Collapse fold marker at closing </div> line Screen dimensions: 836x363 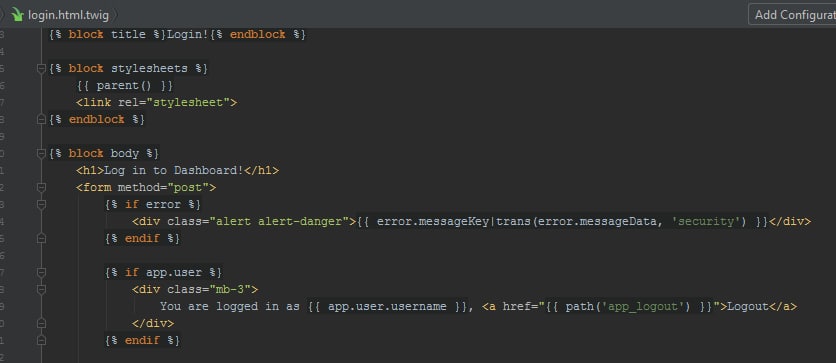pos(41,324)
